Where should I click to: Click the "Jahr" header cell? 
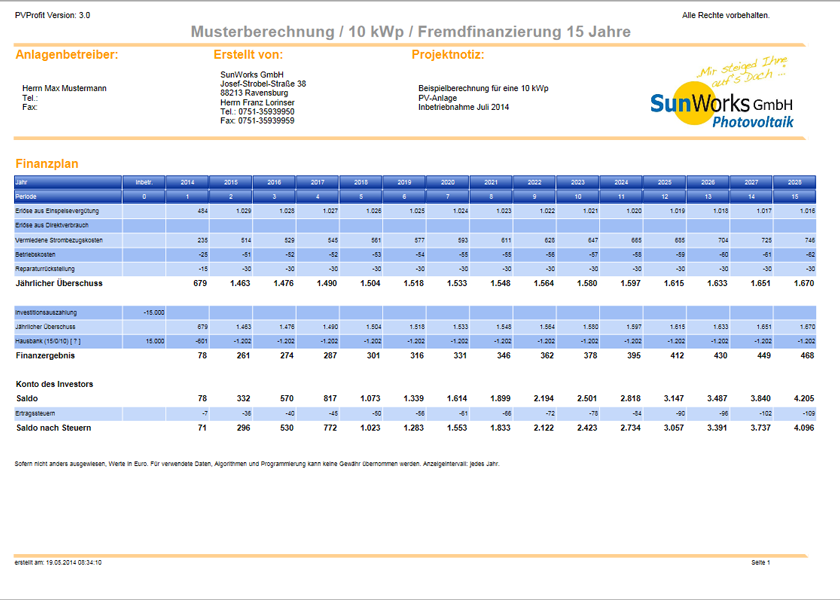tap(68, 182)
